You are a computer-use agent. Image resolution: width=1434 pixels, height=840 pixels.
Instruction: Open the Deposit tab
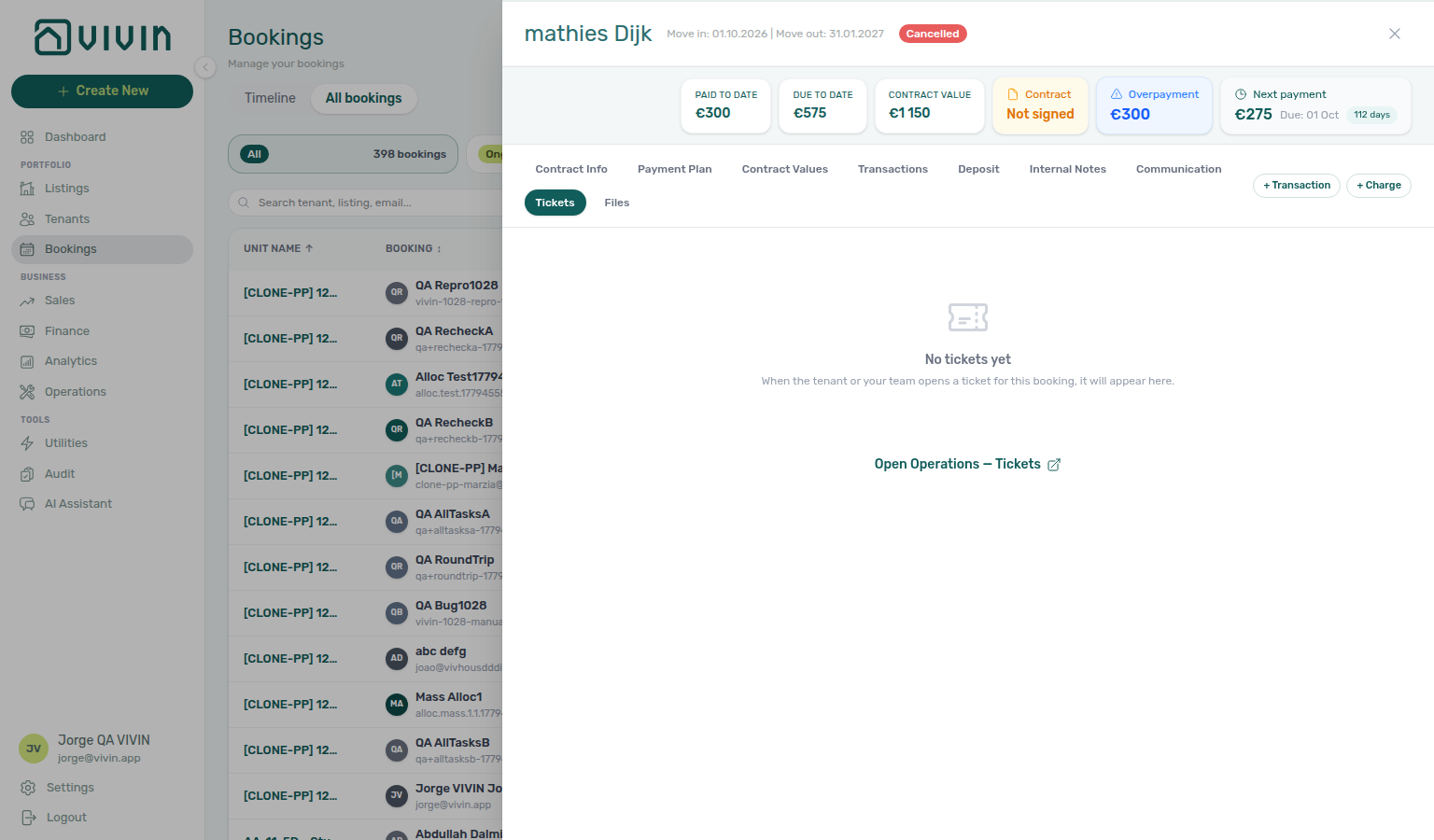978,169
